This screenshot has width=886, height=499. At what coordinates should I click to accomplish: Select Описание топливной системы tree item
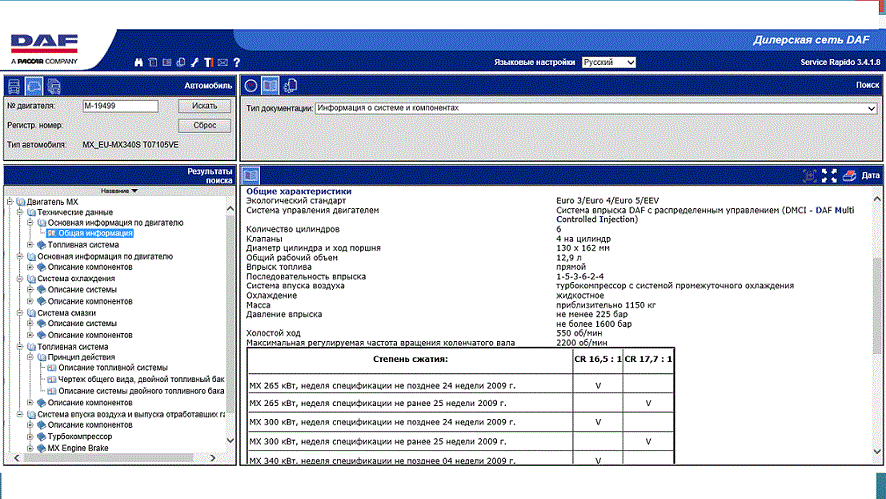coord(113,368)
